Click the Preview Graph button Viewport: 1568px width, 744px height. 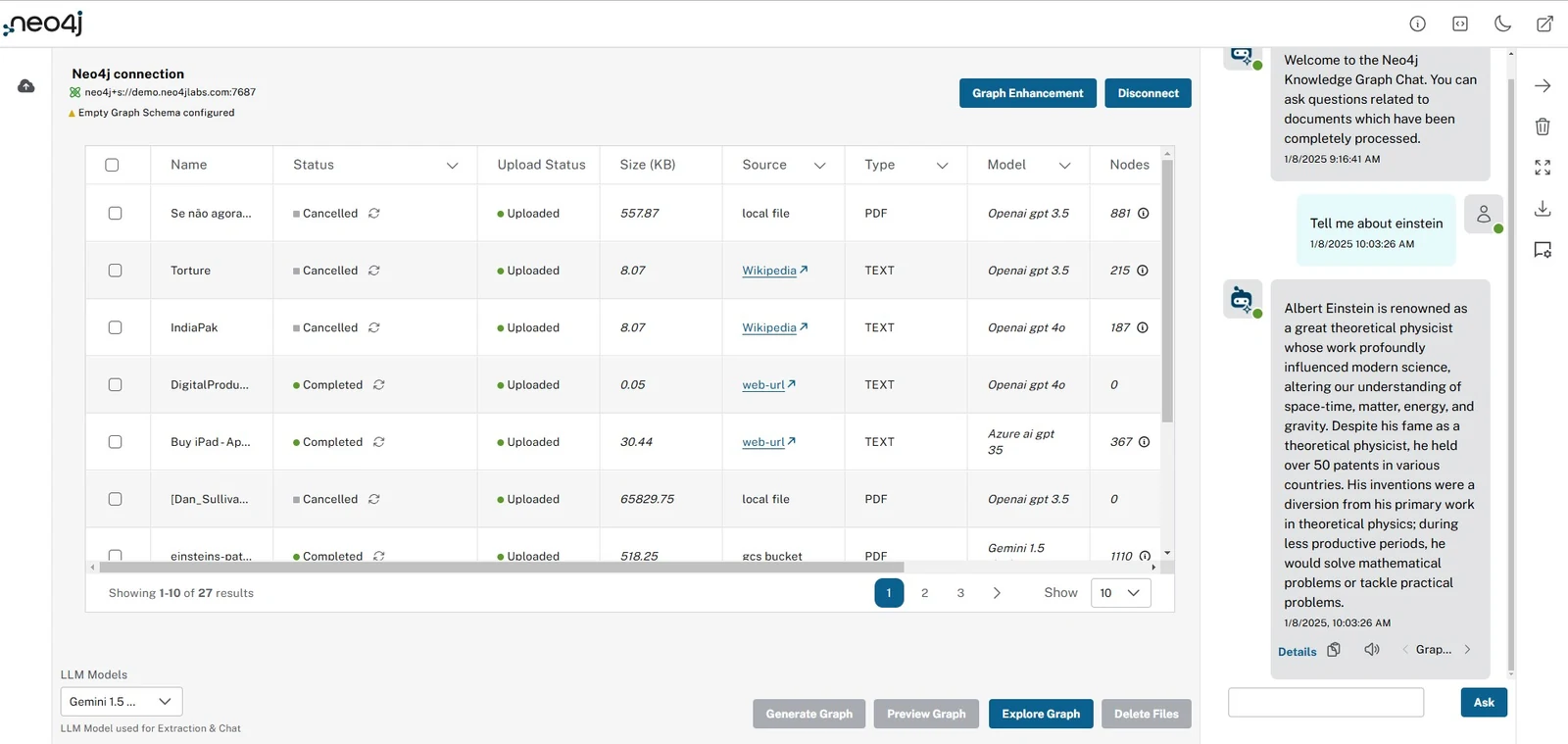926,714
